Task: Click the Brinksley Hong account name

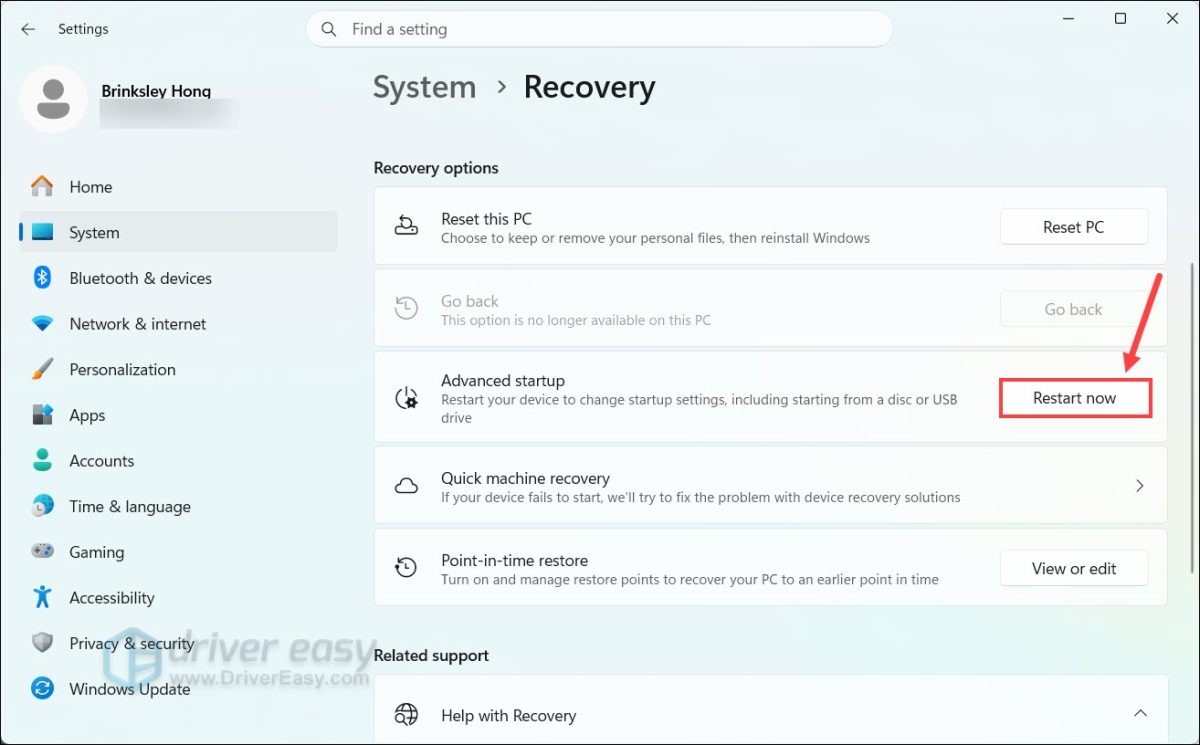Action: pos(156,91)
